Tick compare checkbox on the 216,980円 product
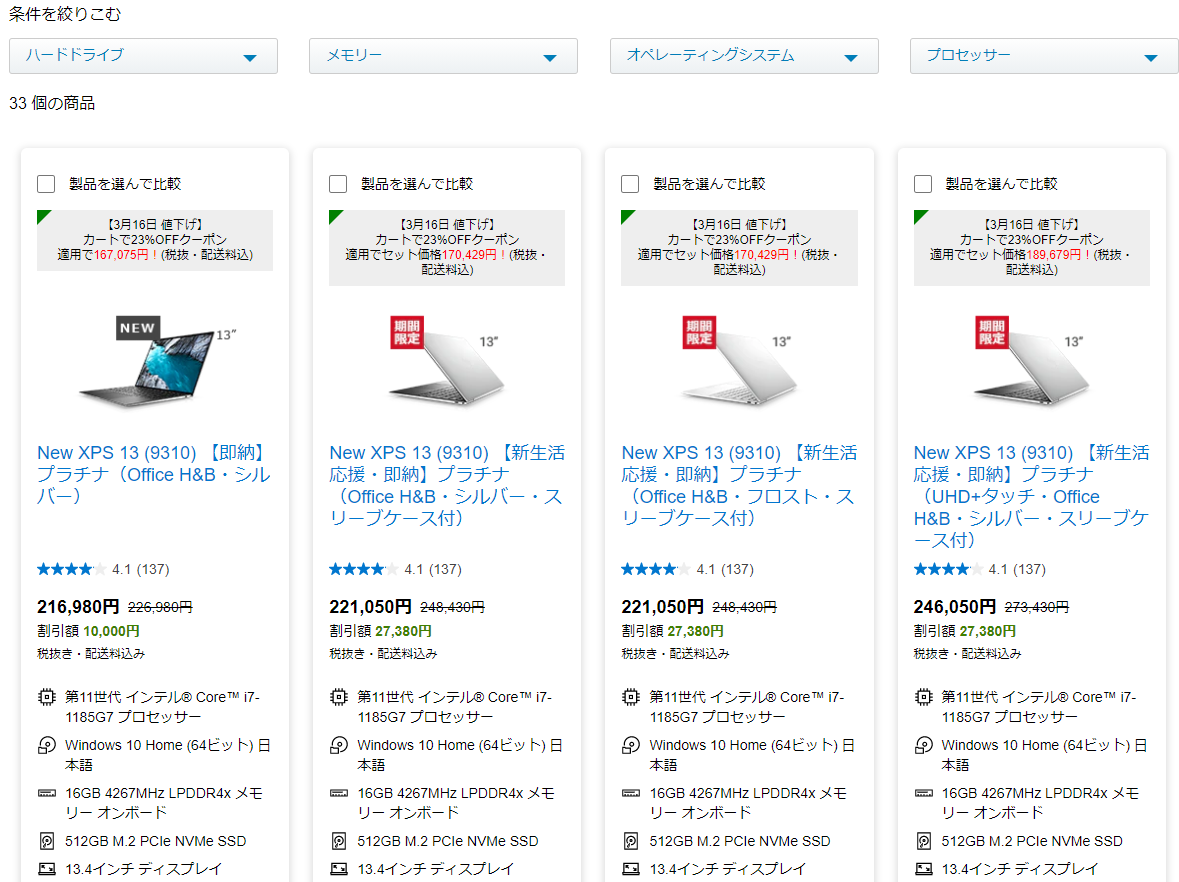Screen dimensions: 1179x882 (x=46, y=184)
